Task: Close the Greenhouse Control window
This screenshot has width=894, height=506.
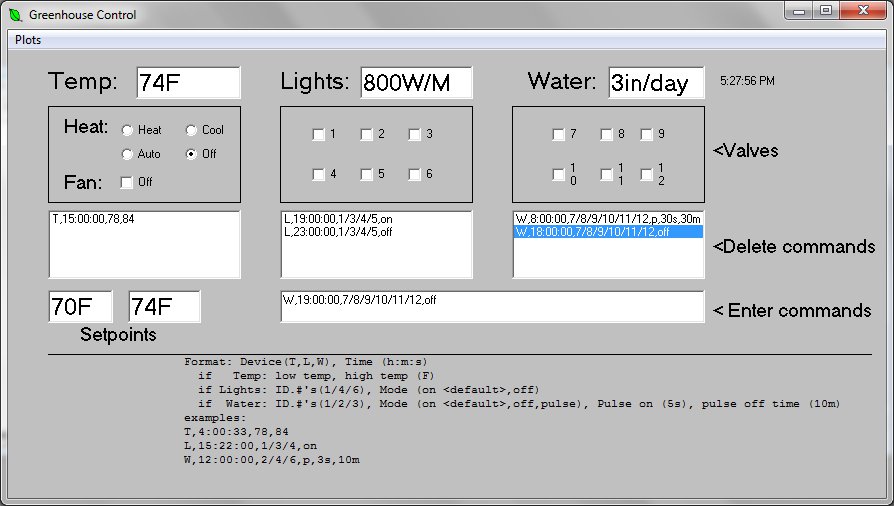Action: click(863, 11)
